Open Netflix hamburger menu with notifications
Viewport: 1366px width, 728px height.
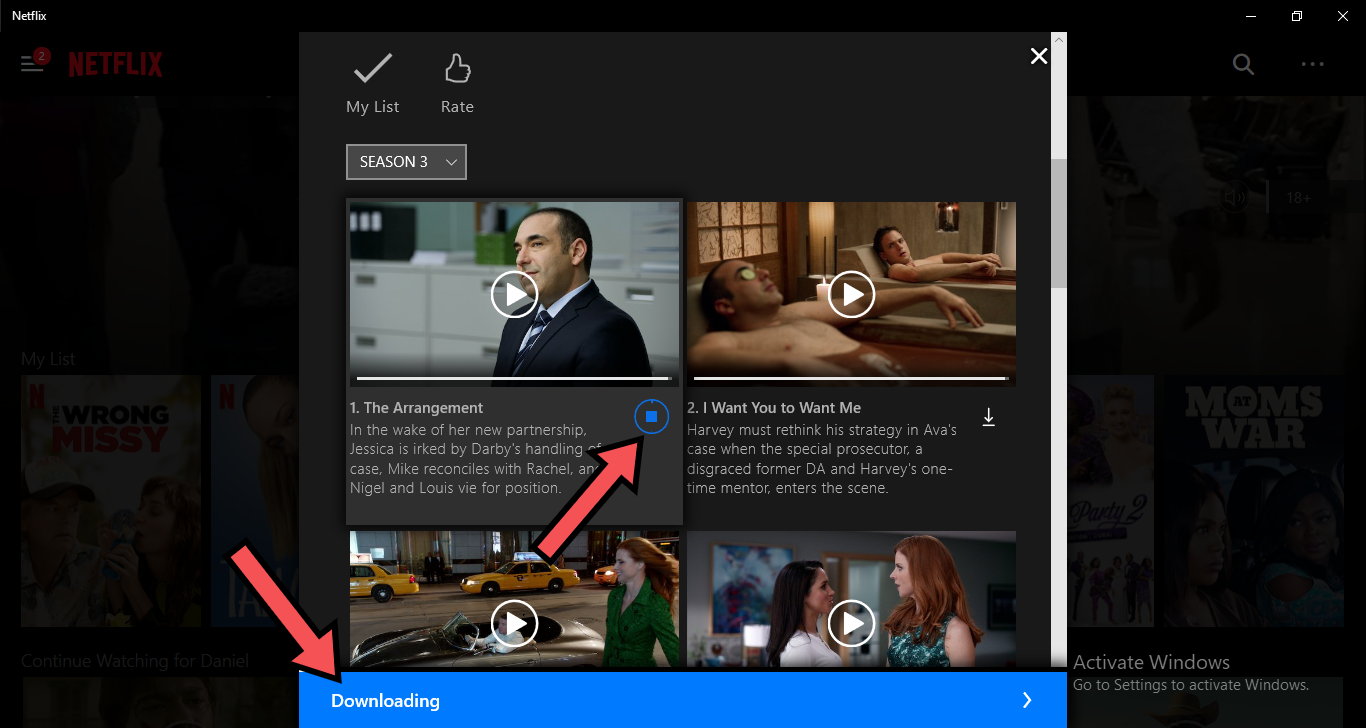(x=33, y=63)
